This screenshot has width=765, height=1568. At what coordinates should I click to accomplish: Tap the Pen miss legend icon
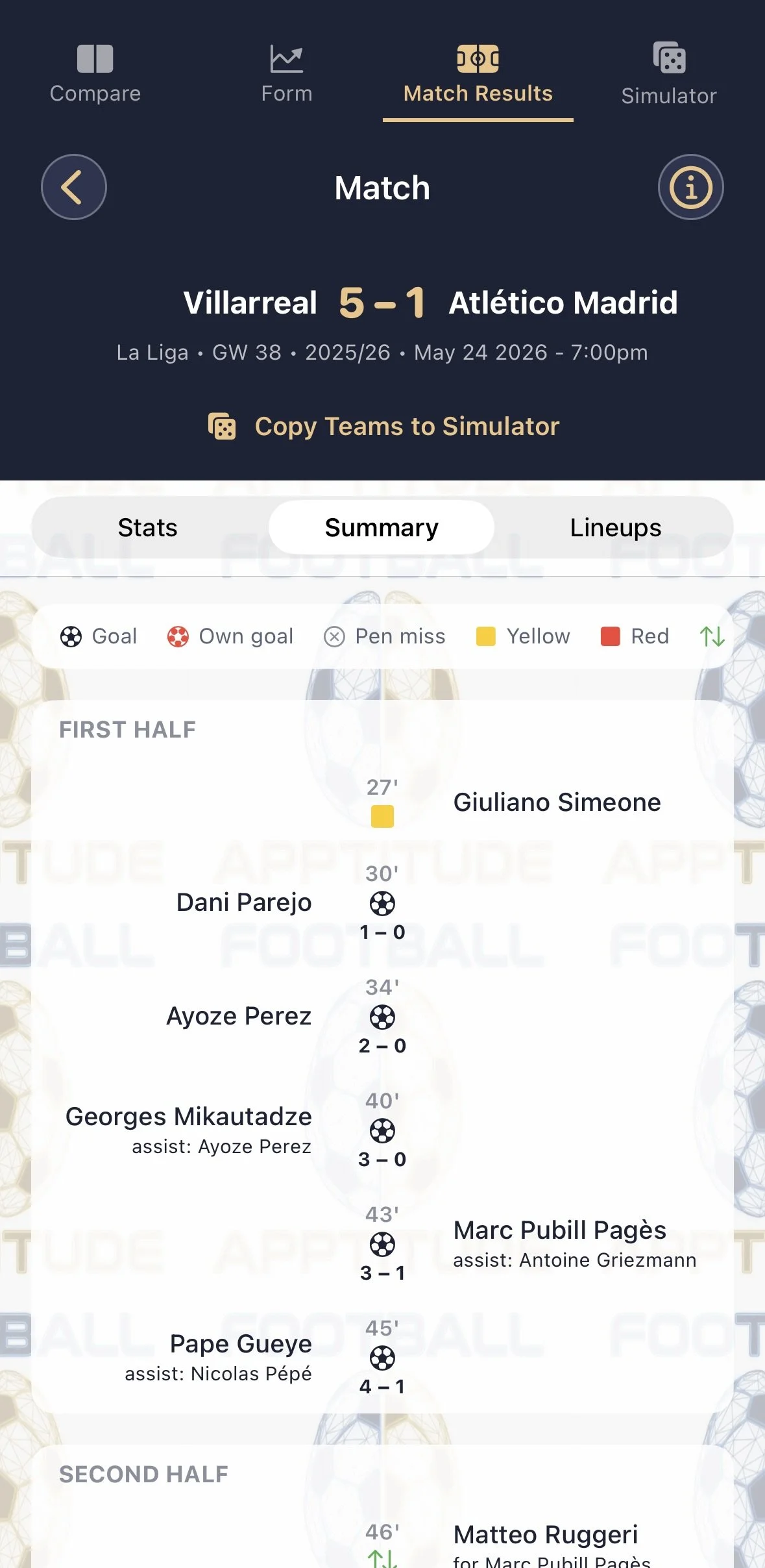[x=334, y=637]
